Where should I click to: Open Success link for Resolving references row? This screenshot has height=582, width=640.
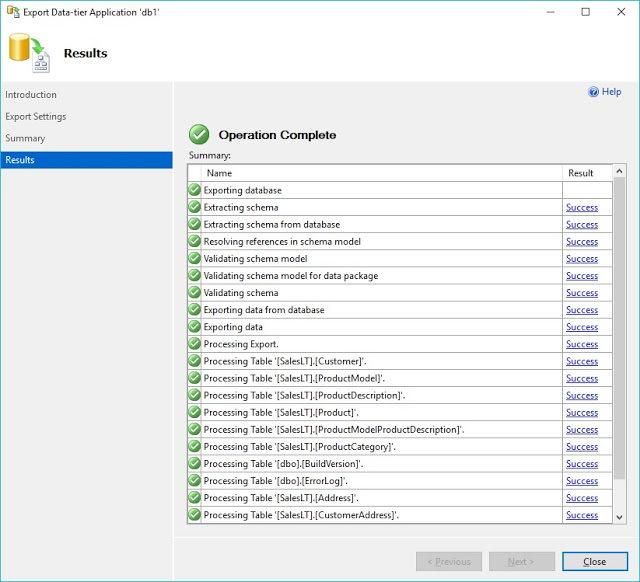582,242
